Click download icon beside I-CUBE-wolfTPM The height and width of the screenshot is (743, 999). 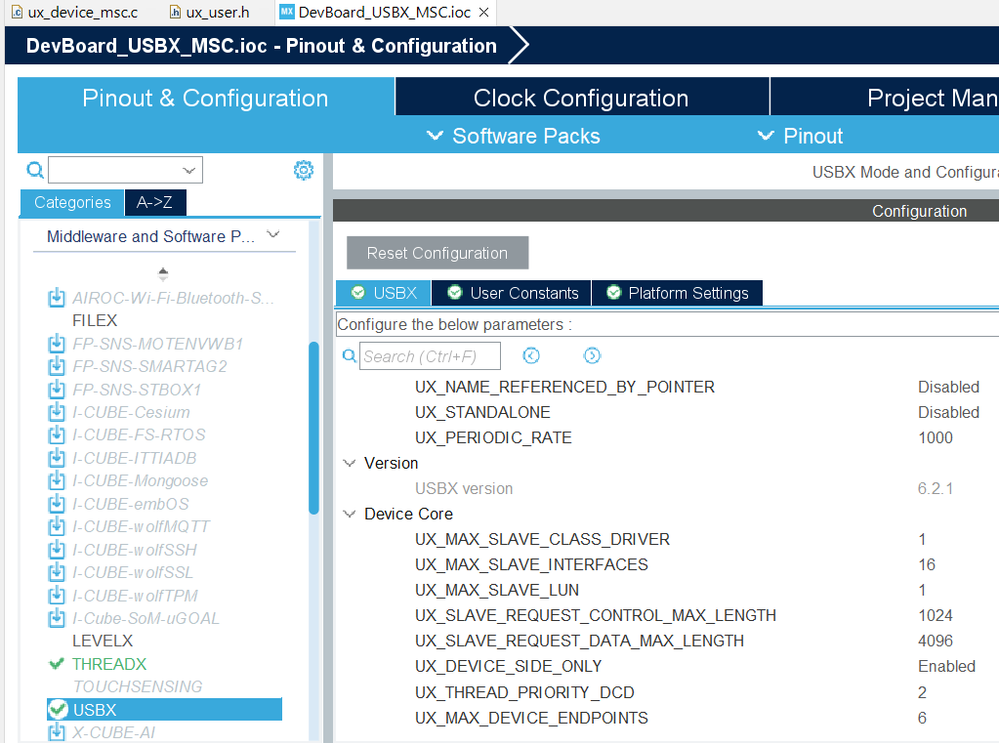coord(57,595)
